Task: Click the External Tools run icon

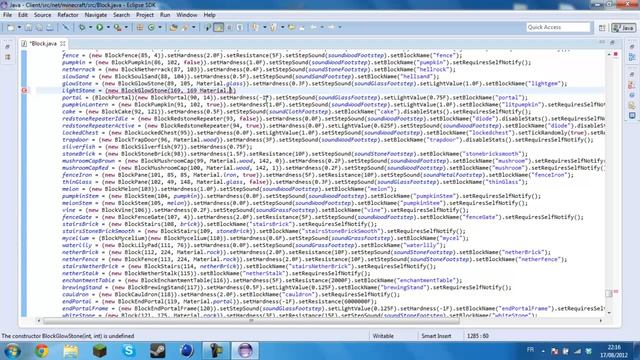Action: [118, 27]
